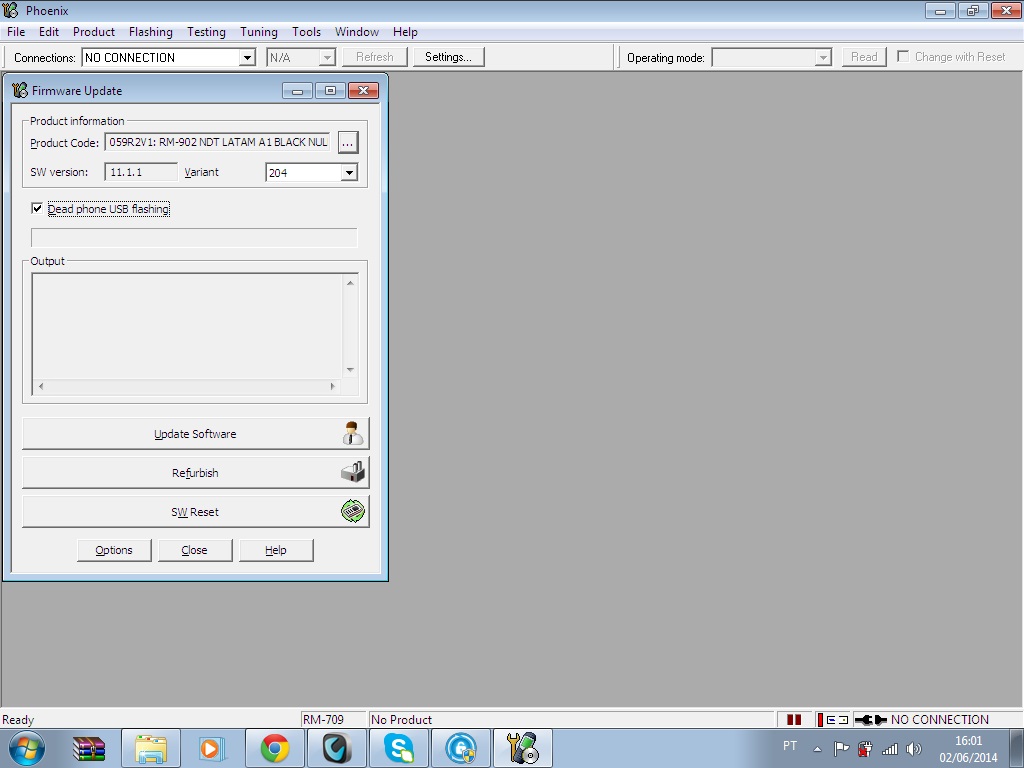The height and width of the screenshot is (768, 1024).
Task: Click the Phoenix application title icon
Action: [x=10, y=10]
